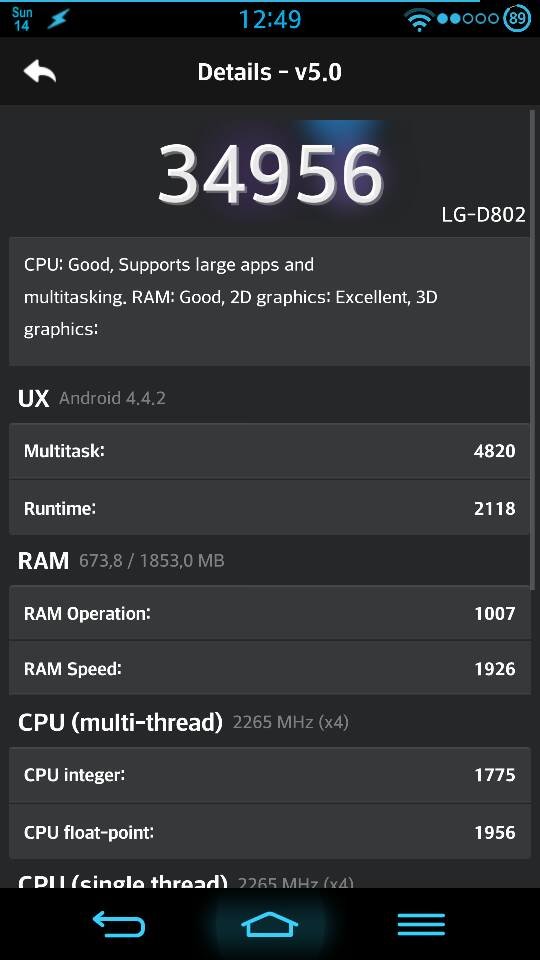Viewport: 540px width, 960px height.
Task: Tap the lightning bolt status icon
Action: point(58,19)
